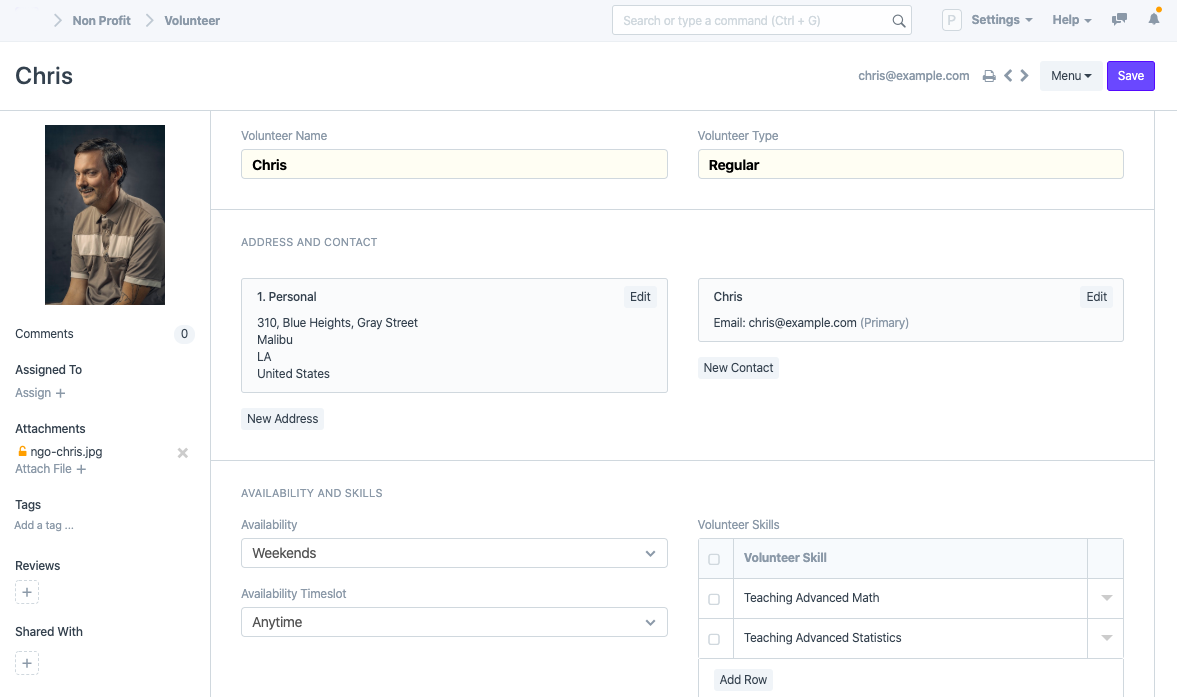Image resolution: width=1177 pixels, height=697 pixels.
Task: Add a review with plus box
Action: (27, 593)
